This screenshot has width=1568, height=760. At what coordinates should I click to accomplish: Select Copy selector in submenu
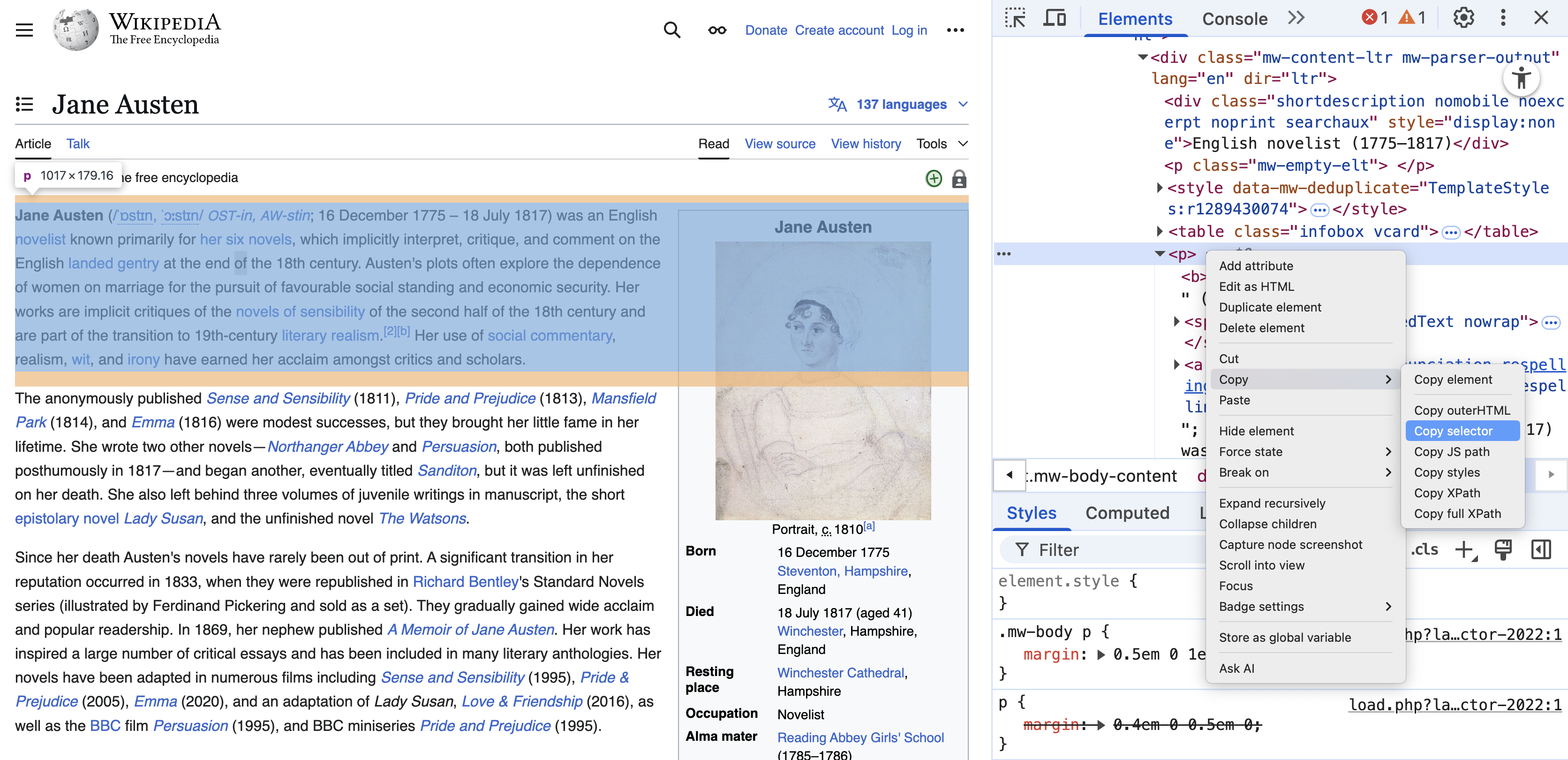(x=1453, y=431)
